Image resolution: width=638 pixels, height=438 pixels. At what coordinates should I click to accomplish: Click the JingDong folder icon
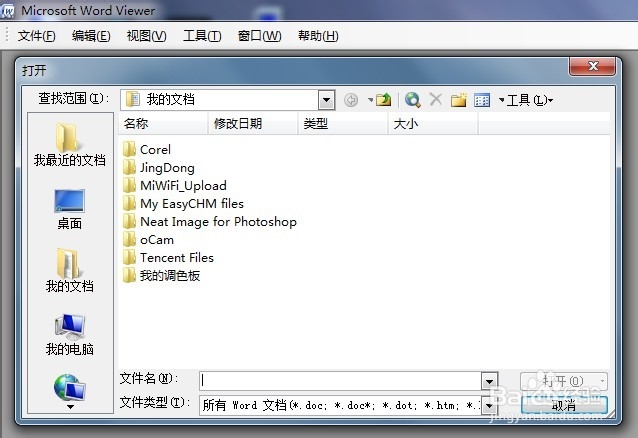129,167
